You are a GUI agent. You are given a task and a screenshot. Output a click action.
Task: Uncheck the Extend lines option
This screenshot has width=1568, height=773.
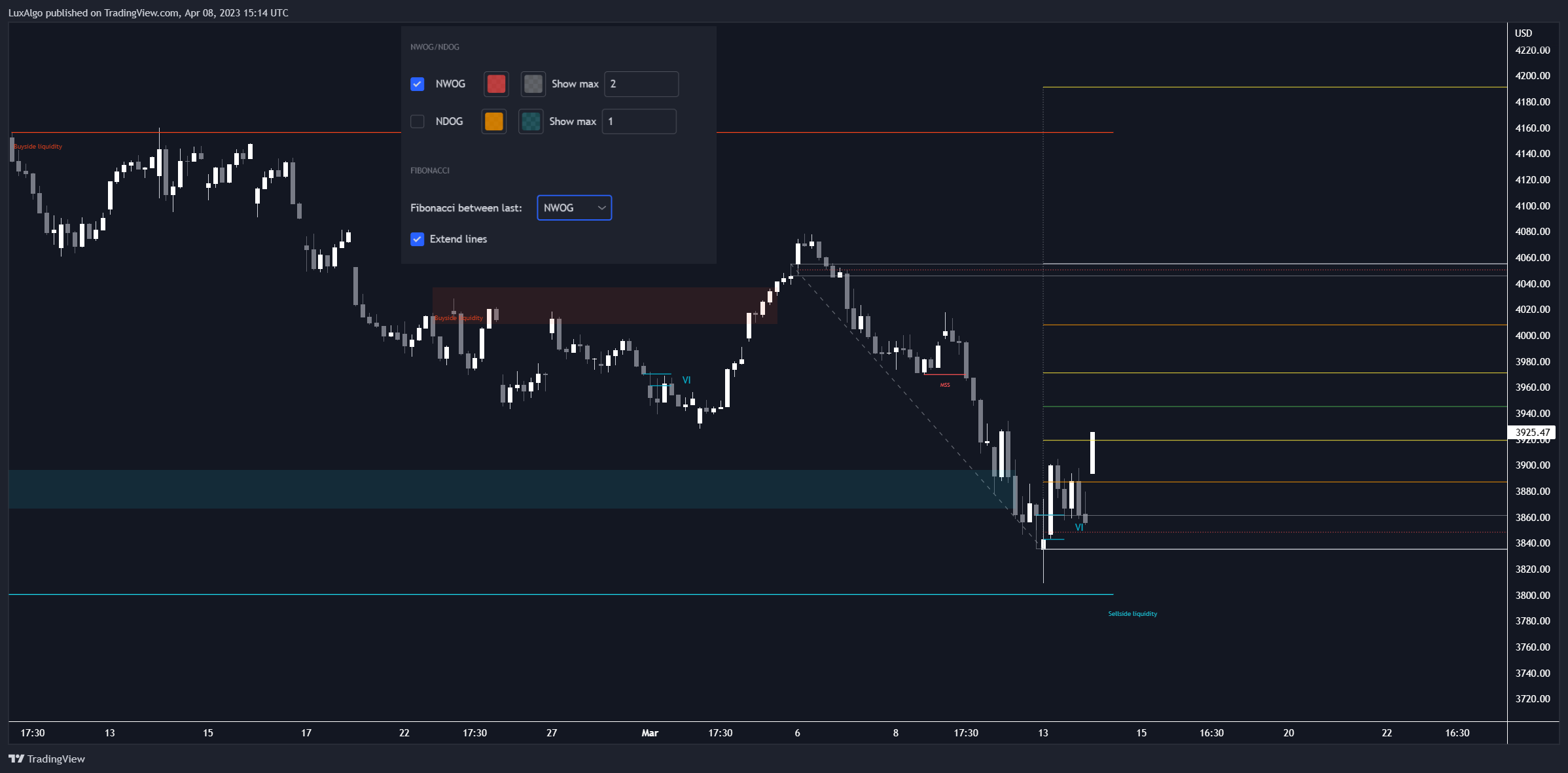[x=417, y=239]
